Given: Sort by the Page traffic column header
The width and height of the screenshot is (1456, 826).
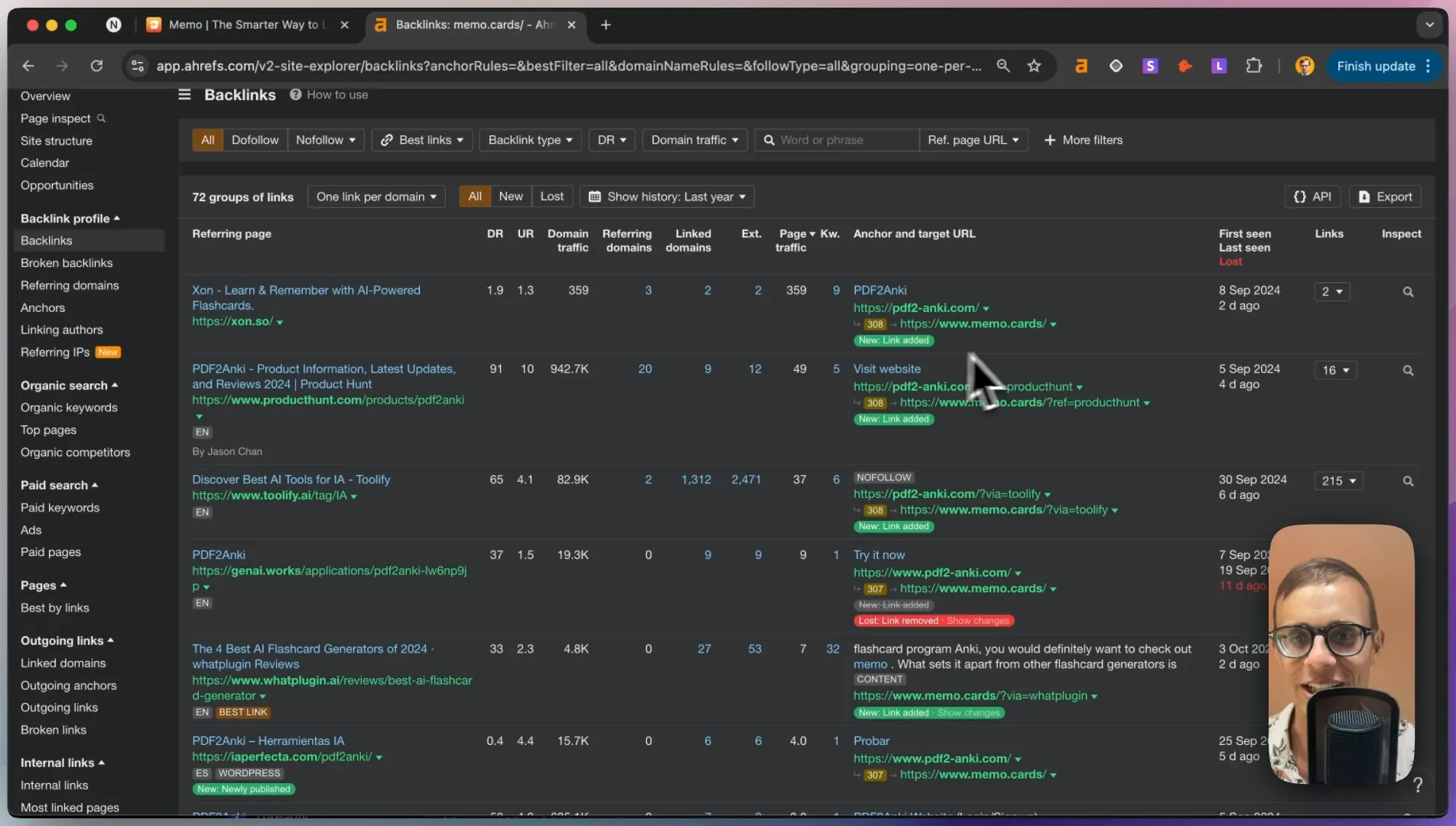Looking at the screenshot, I should pos(796,240).
